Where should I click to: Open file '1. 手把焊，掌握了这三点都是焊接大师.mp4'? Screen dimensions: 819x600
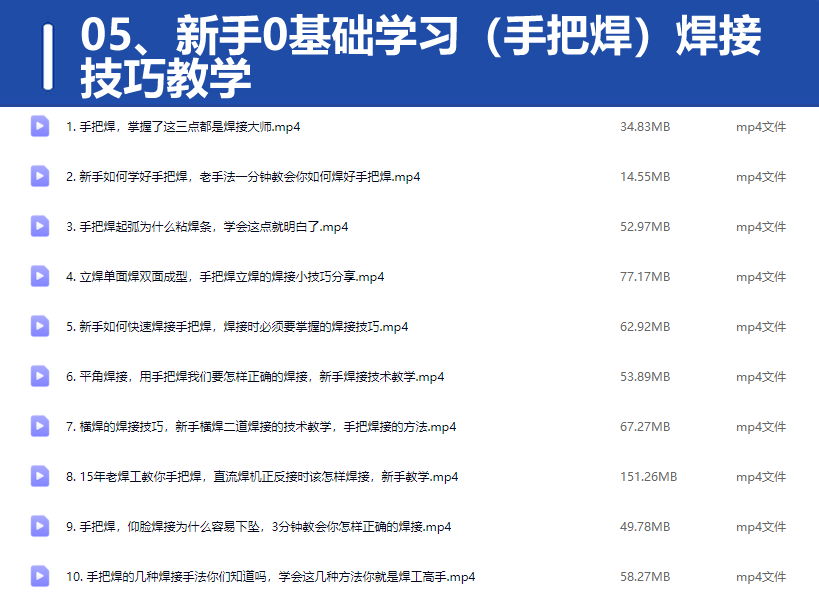[183, 127]
